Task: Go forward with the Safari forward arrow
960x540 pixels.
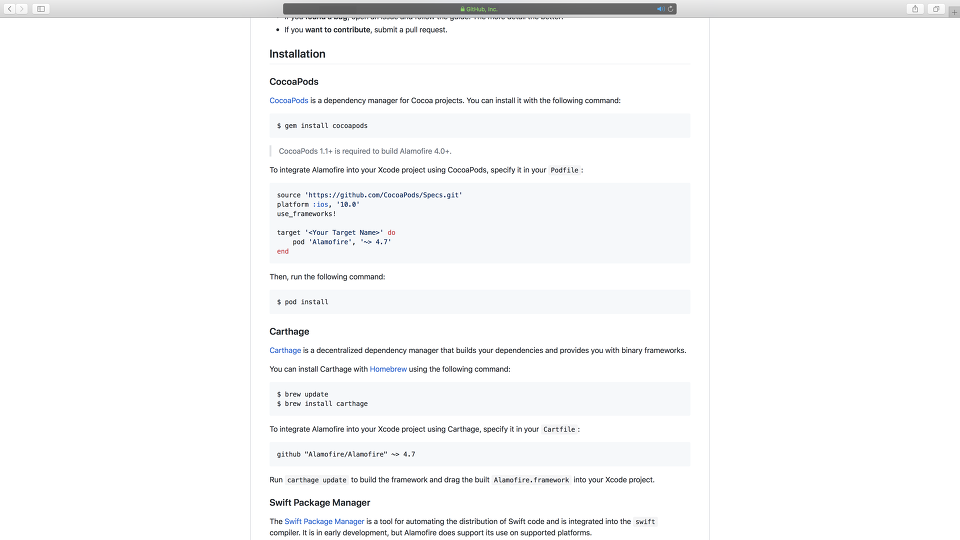Action: (x=21, y=9)
